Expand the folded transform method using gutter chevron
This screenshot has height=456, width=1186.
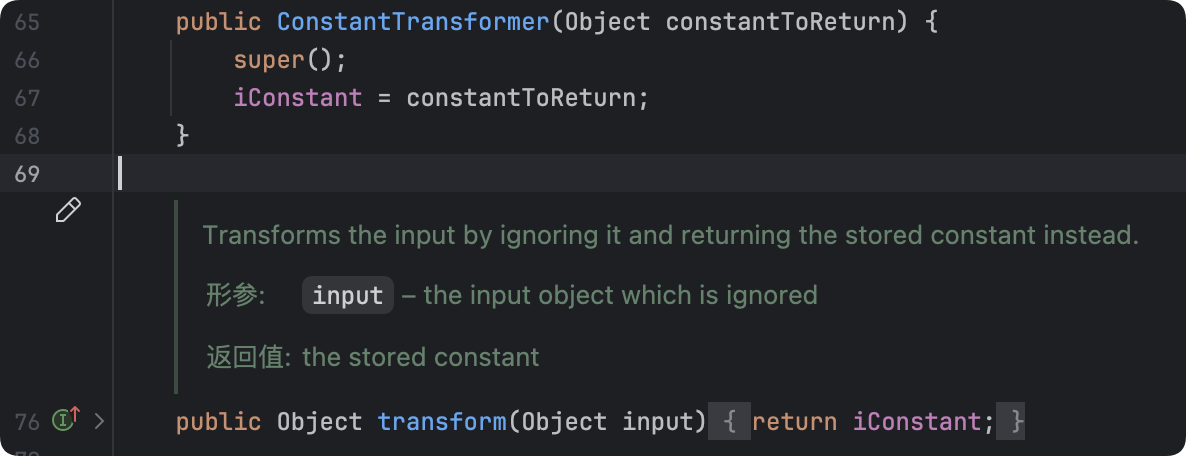(x=99, y=421)
